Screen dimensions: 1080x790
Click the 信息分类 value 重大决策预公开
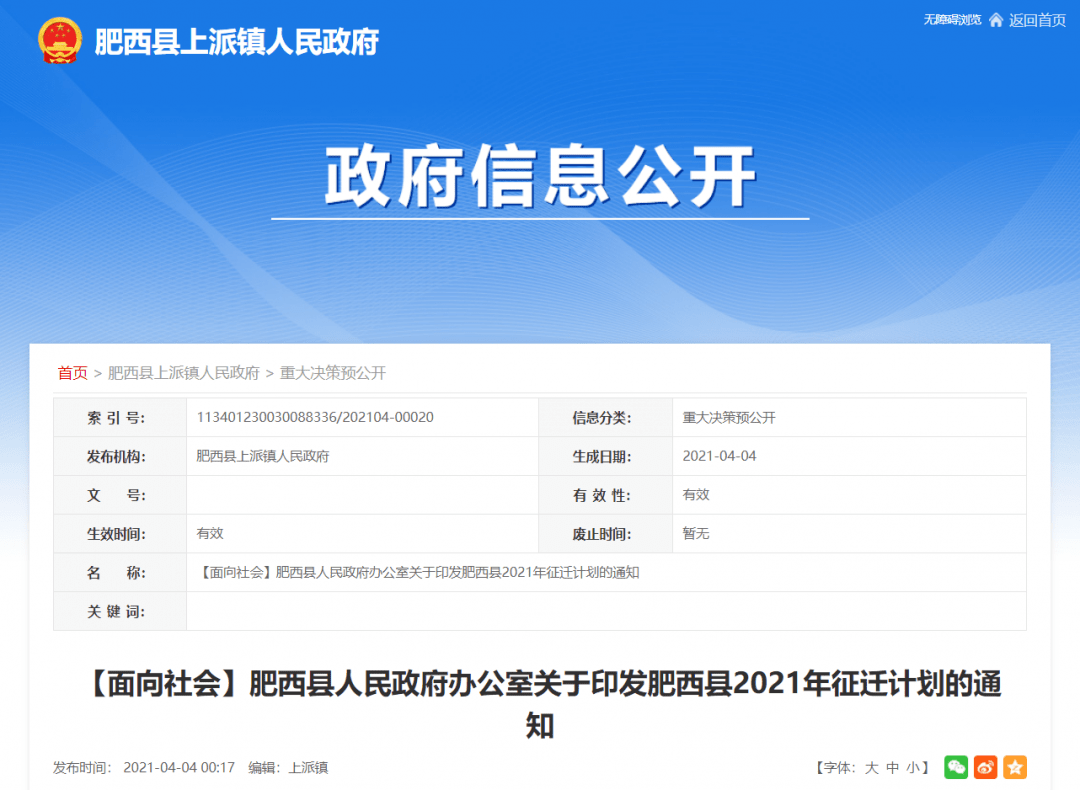[x=727, y=417]
